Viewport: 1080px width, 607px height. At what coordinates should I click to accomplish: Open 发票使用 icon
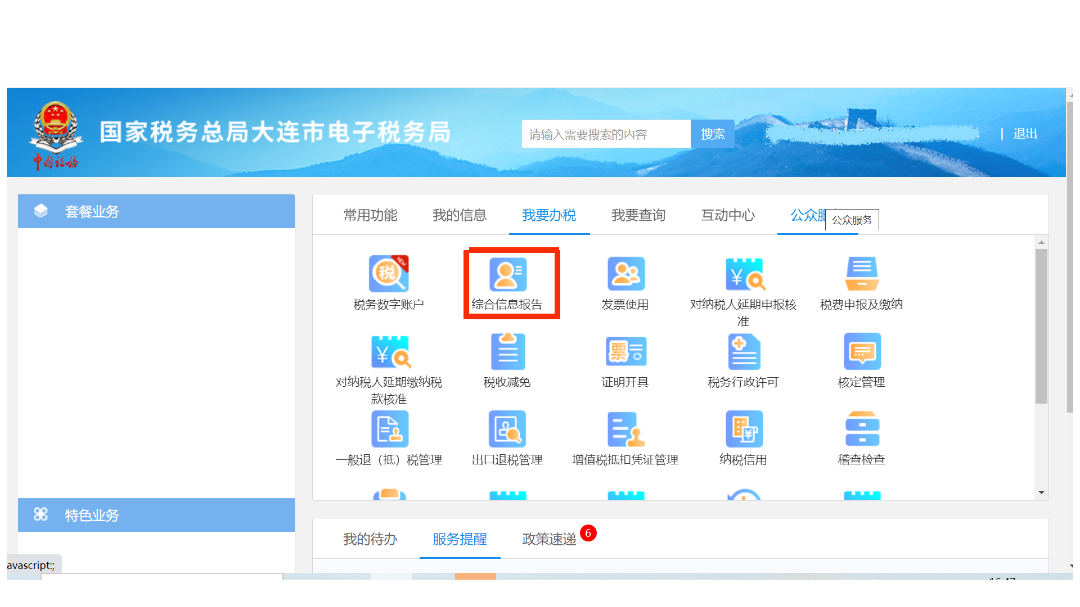click(x=625, y=274)
